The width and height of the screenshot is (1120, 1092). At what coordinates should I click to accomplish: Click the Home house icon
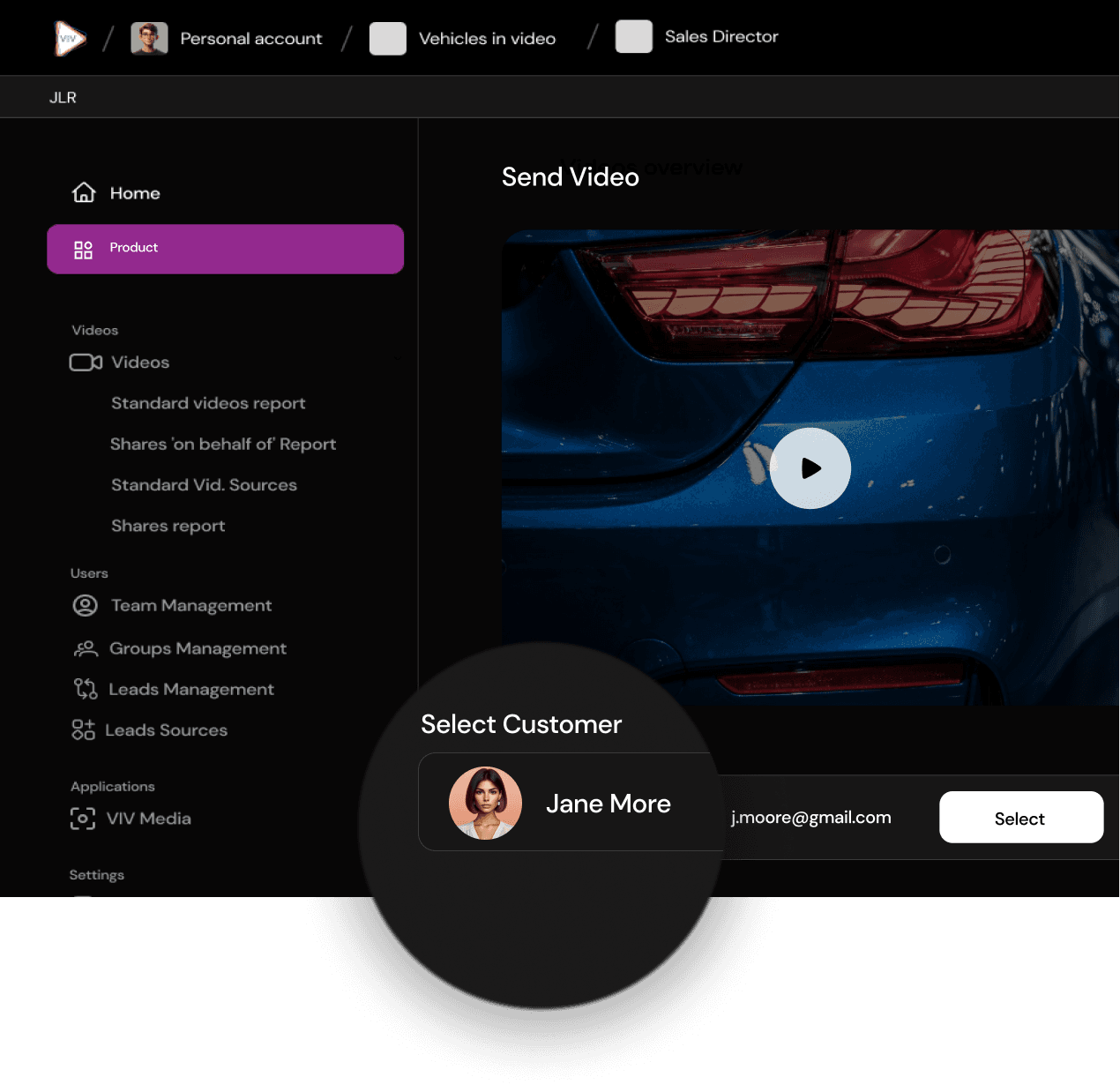pyautogui.click(x=84, y=192)
